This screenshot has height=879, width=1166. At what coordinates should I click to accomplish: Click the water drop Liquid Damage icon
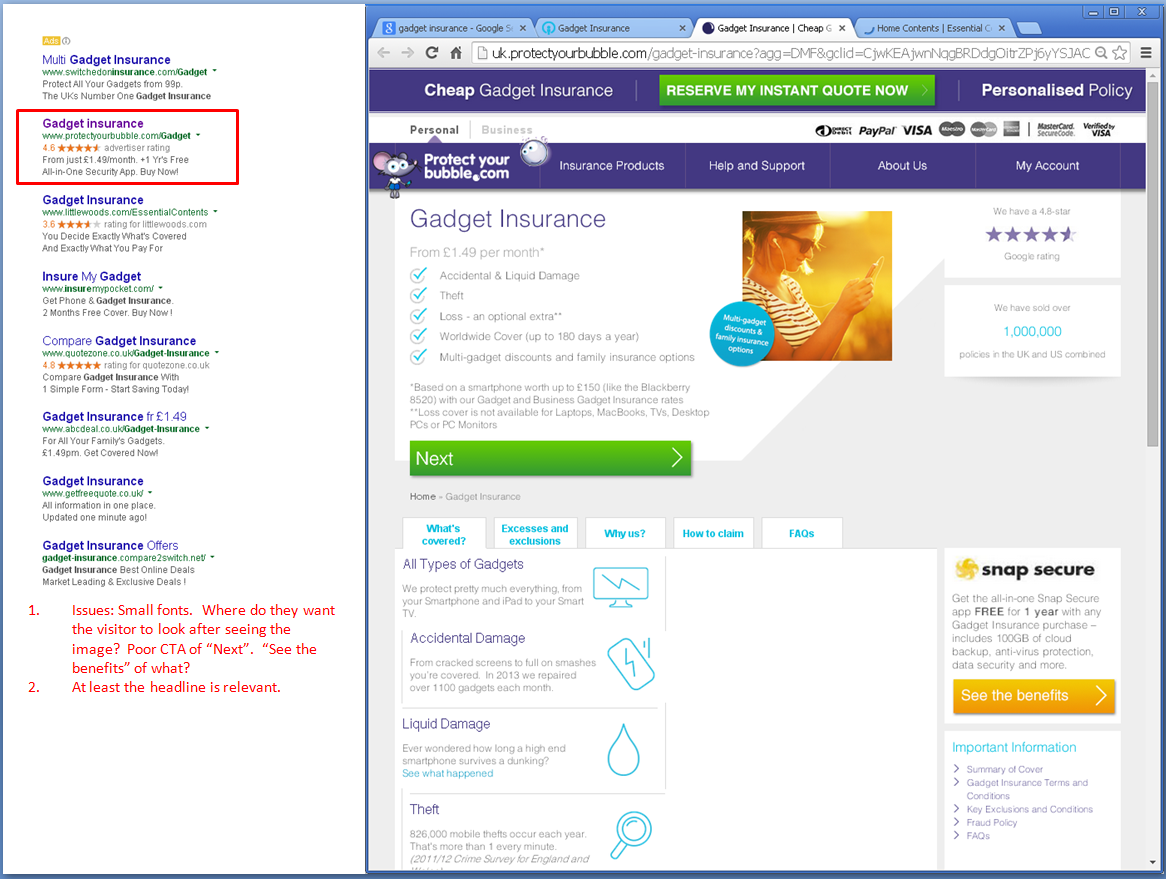coord(623,750)
